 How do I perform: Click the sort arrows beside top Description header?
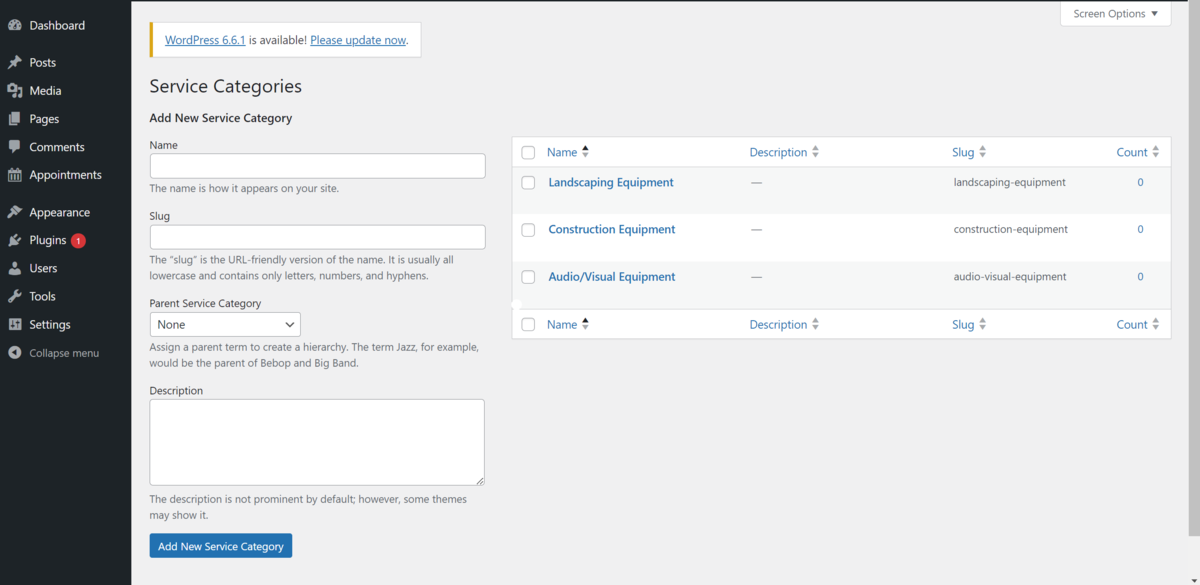(815, 152)
